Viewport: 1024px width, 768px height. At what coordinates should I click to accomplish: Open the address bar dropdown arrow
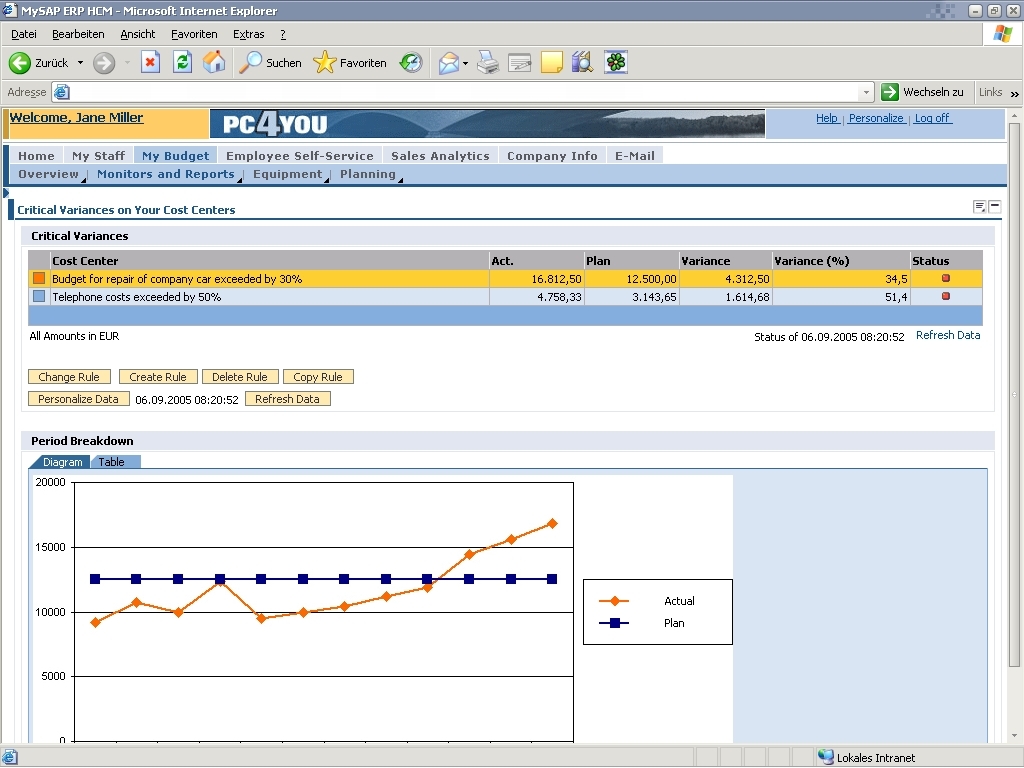click(x=866, y=92)
